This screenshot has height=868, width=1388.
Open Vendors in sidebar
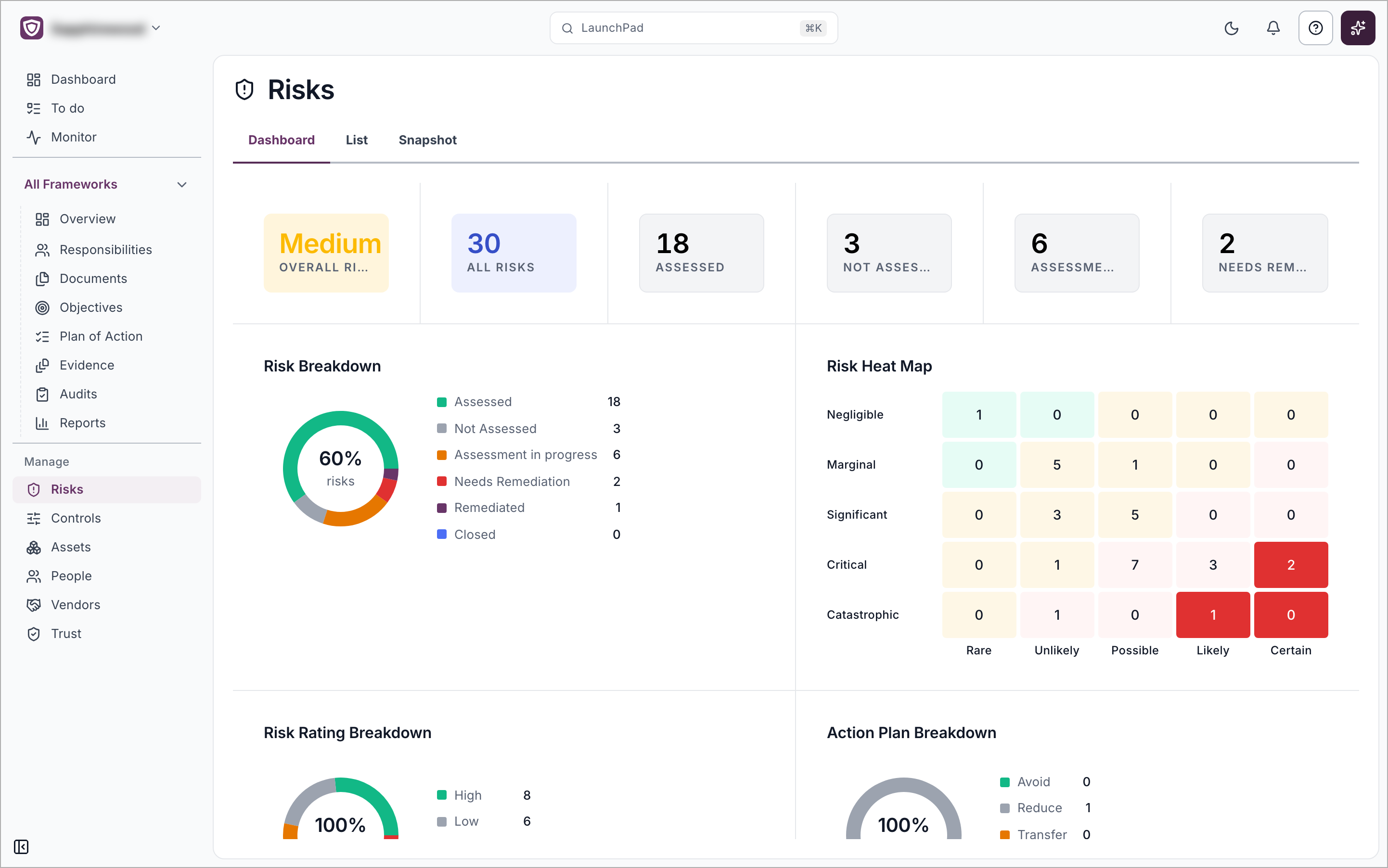click(x=107, y=605)
